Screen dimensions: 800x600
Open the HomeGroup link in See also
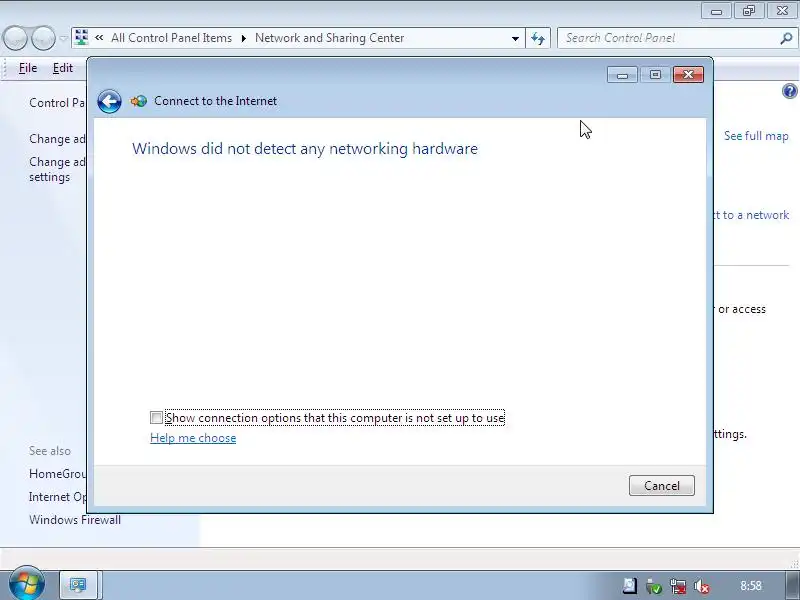(57, 473)
